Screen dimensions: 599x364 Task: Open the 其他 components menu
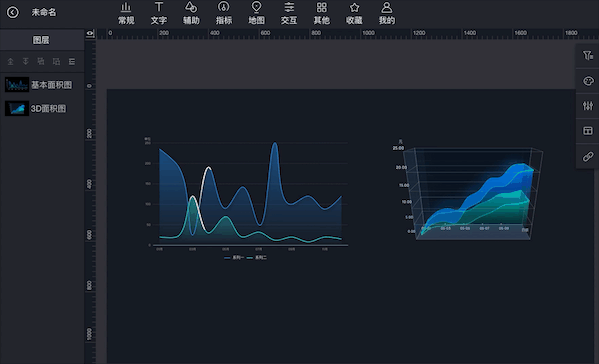click(x=322, y=13)
